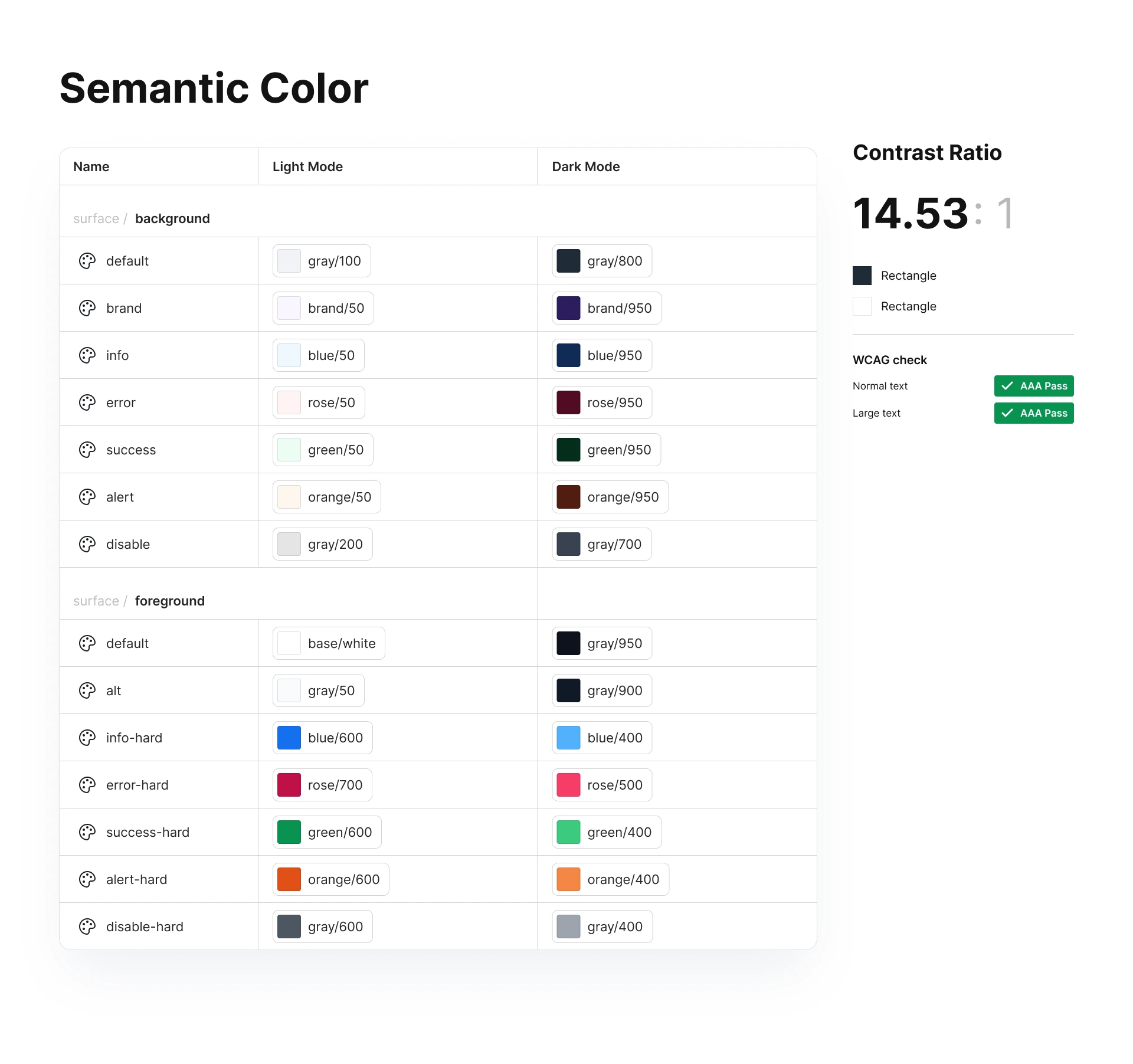Click the Dark Mode column header

pyautogui.click(x=586, y=166)
